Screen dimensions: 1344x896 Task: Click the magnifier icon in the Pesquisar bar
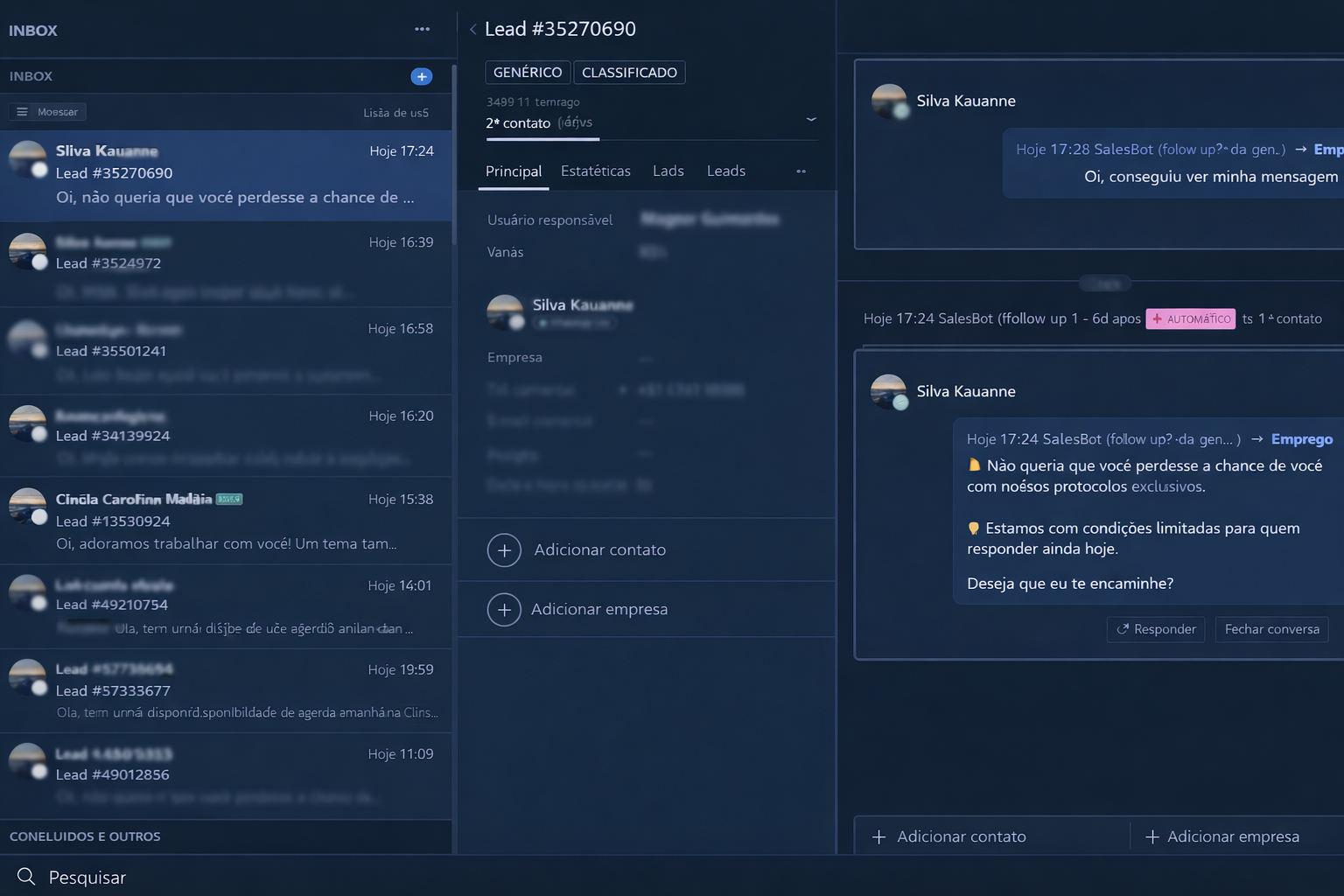tap(24, 876)
